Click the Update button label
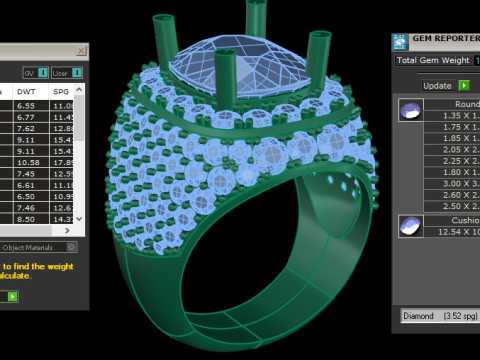Viewport: 480px width, 360px height. [x=437, y=86]
